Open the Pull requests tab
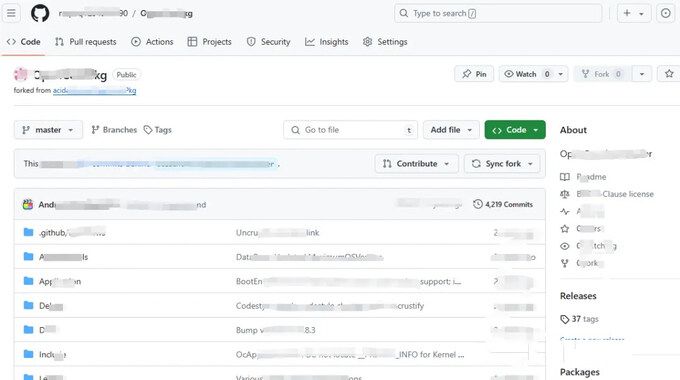 pos(86,42)
